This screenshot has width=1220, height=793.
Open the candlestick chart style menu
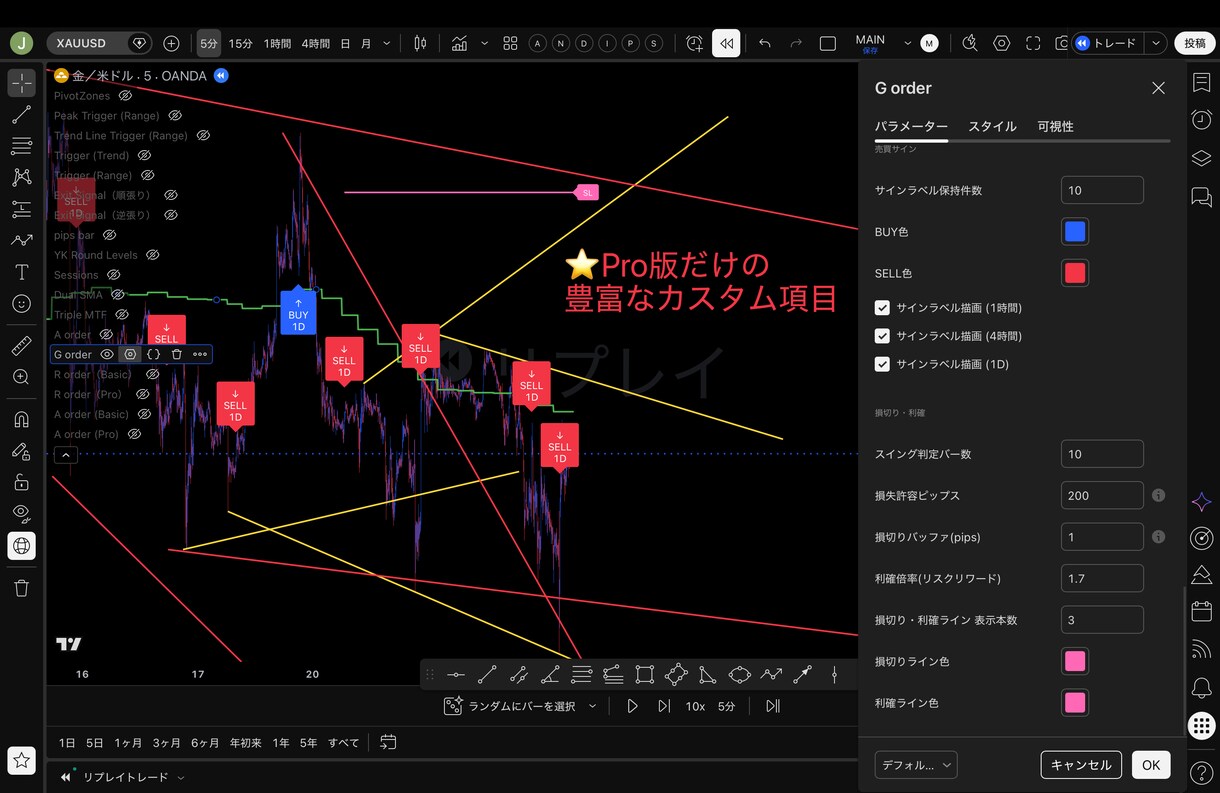point(420,43)
